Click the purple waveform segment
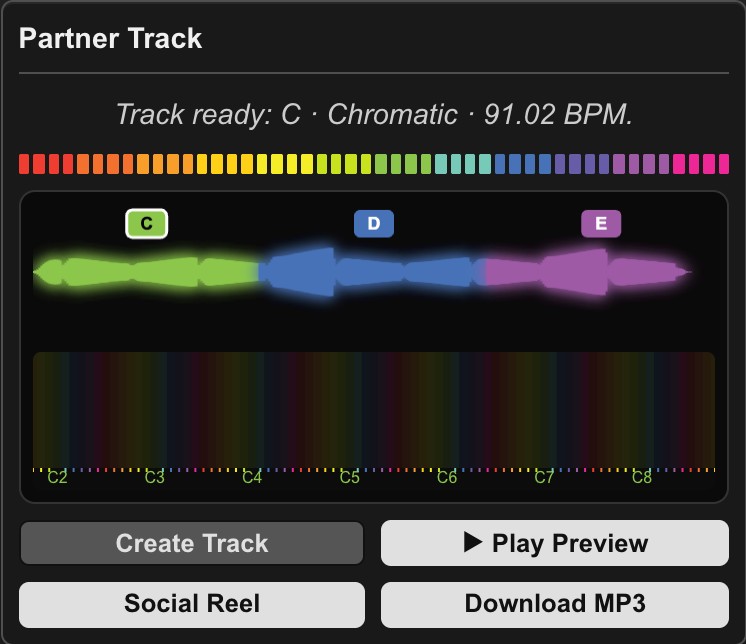The height and width of the screenshot is (644, 746). pos(588,272)
